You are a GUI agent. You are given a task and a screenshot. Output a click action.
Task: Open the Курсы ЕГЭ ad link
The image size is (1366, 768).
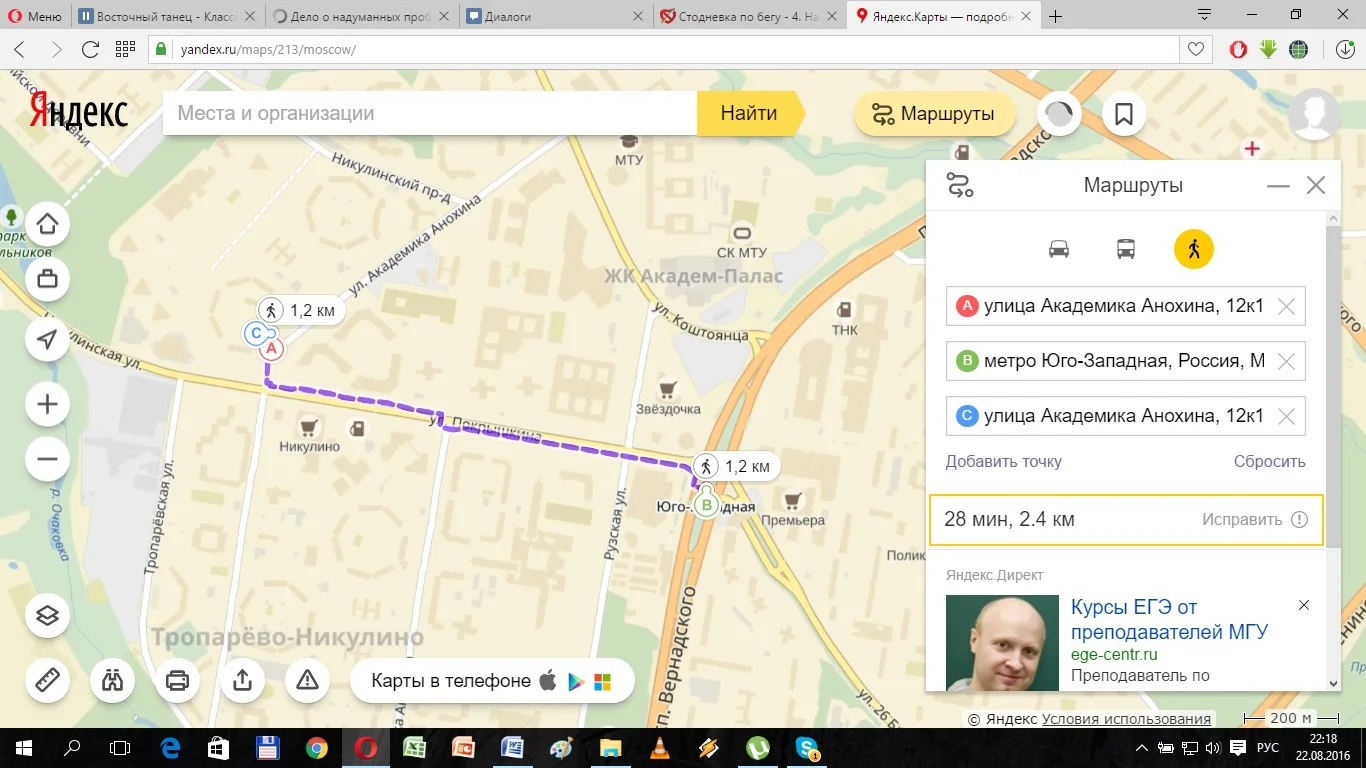point(1169,620)
